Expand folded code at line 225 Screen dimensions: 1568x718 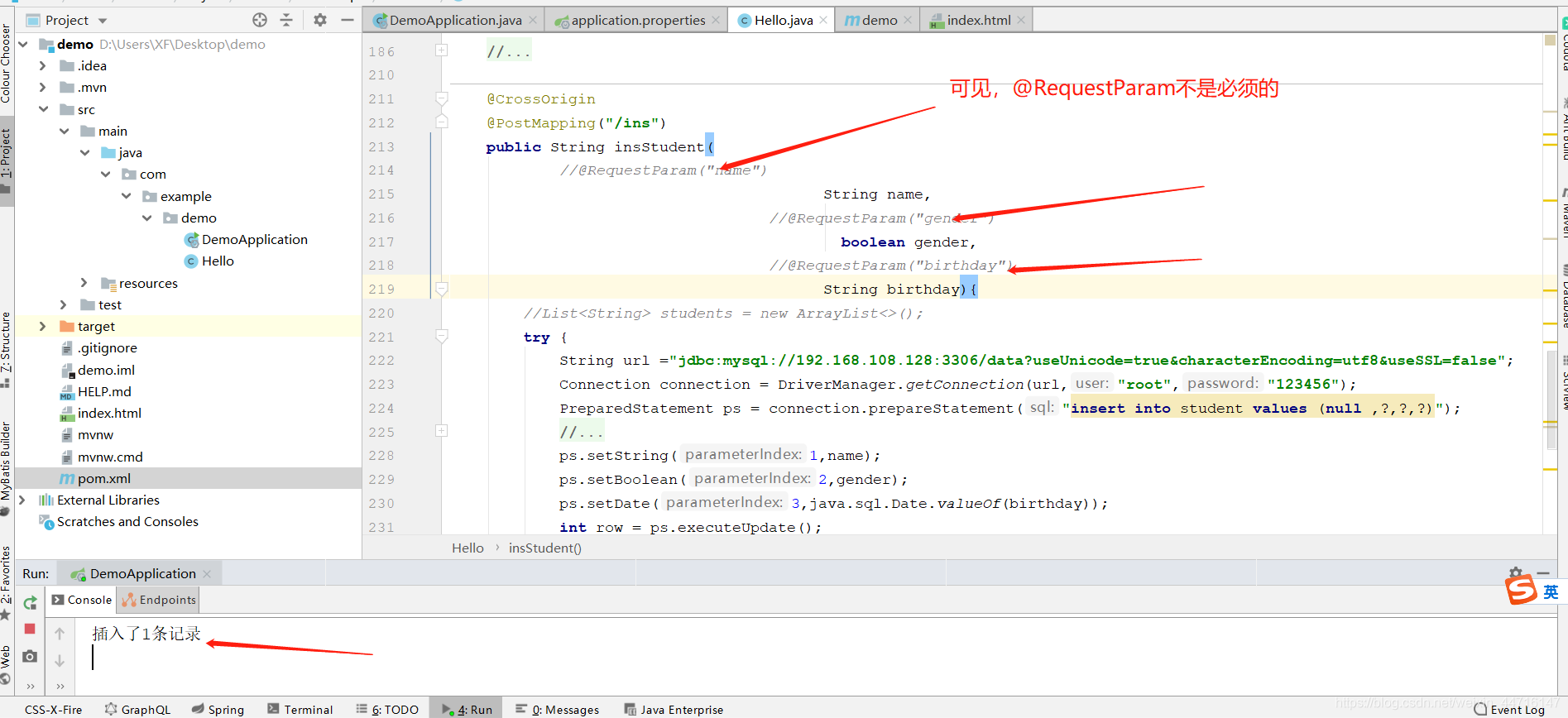click(x=442, y=431)
